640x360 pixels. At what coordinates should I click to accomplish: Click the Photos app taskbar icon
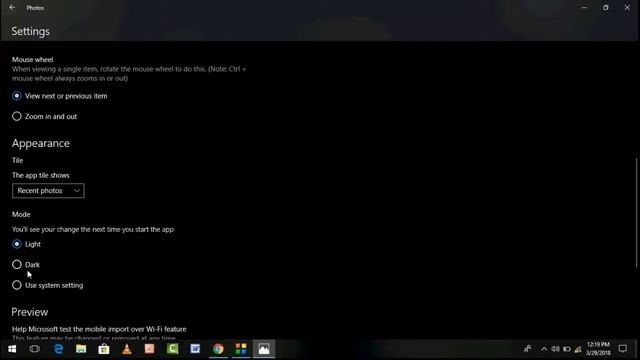tap(264, 349)
